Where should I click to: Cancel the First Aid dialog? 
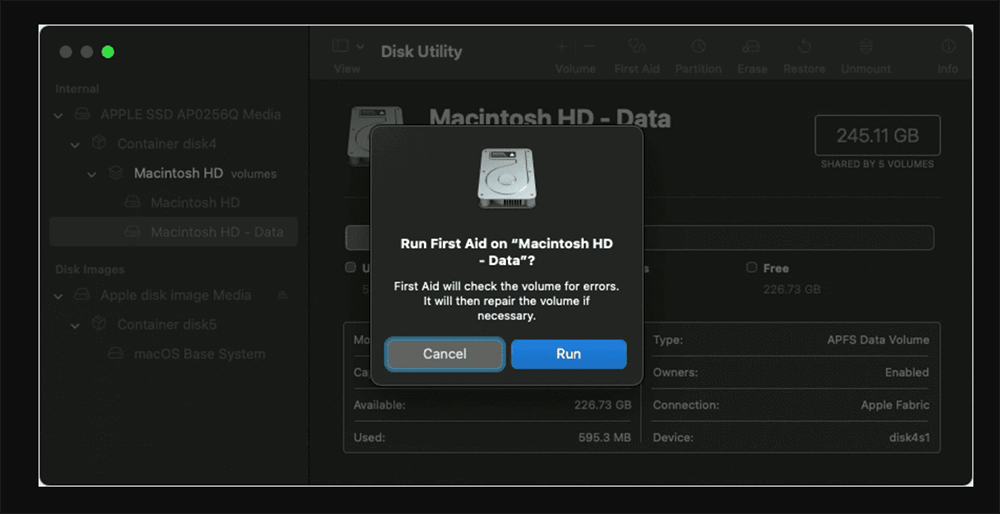[445, 354]
